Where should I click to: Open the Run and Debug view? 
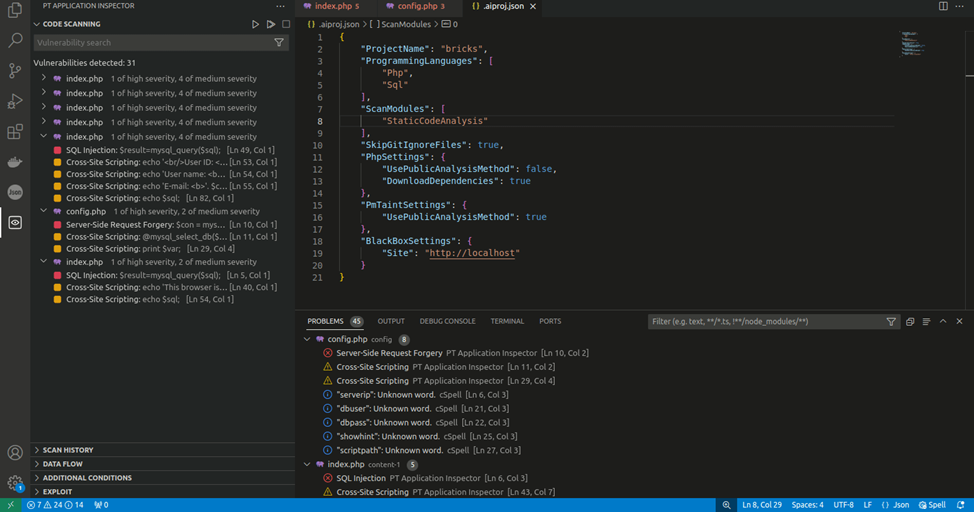tap(15, 101)
